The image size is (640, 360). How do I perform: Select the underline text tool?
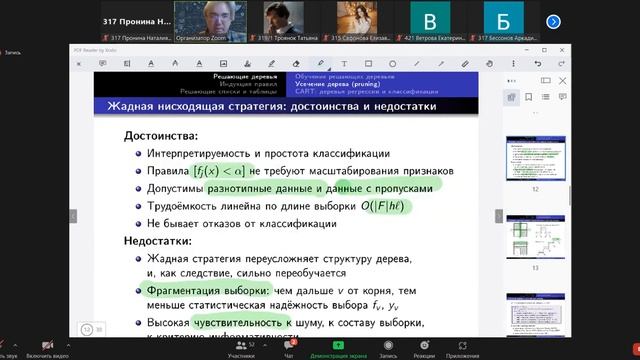(x=151, y=64)
